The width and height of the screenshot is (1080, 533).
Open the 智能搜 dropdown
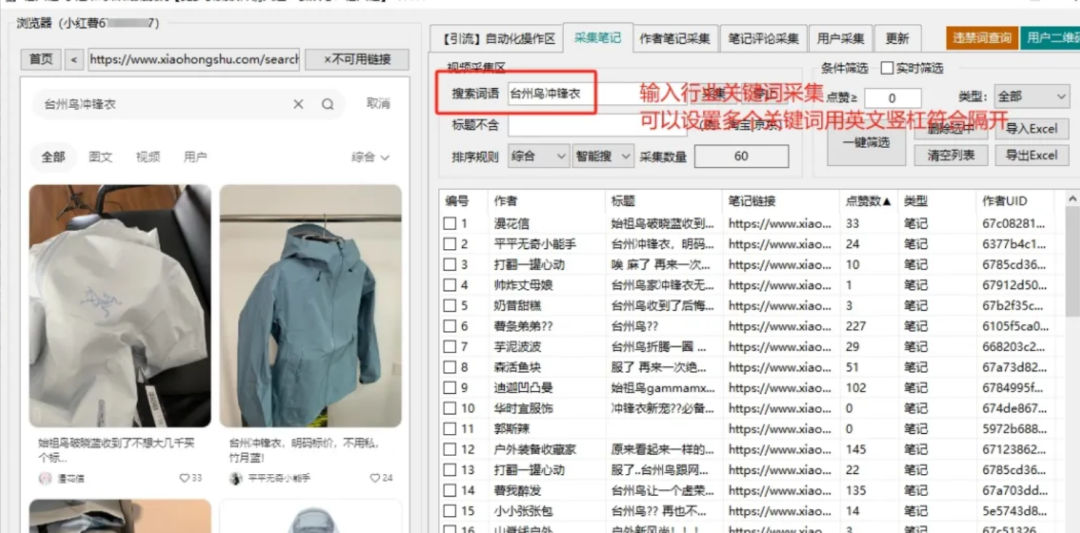(603, 156)
